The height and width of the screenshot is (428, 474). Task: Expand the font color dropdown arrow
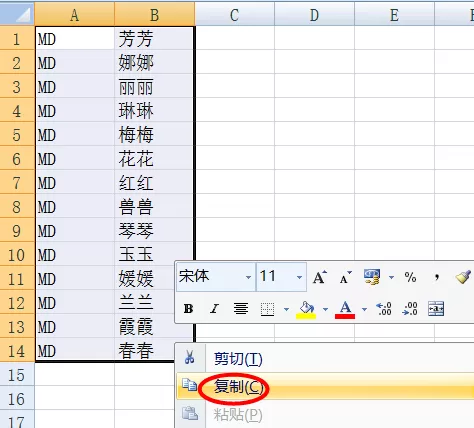364,309
